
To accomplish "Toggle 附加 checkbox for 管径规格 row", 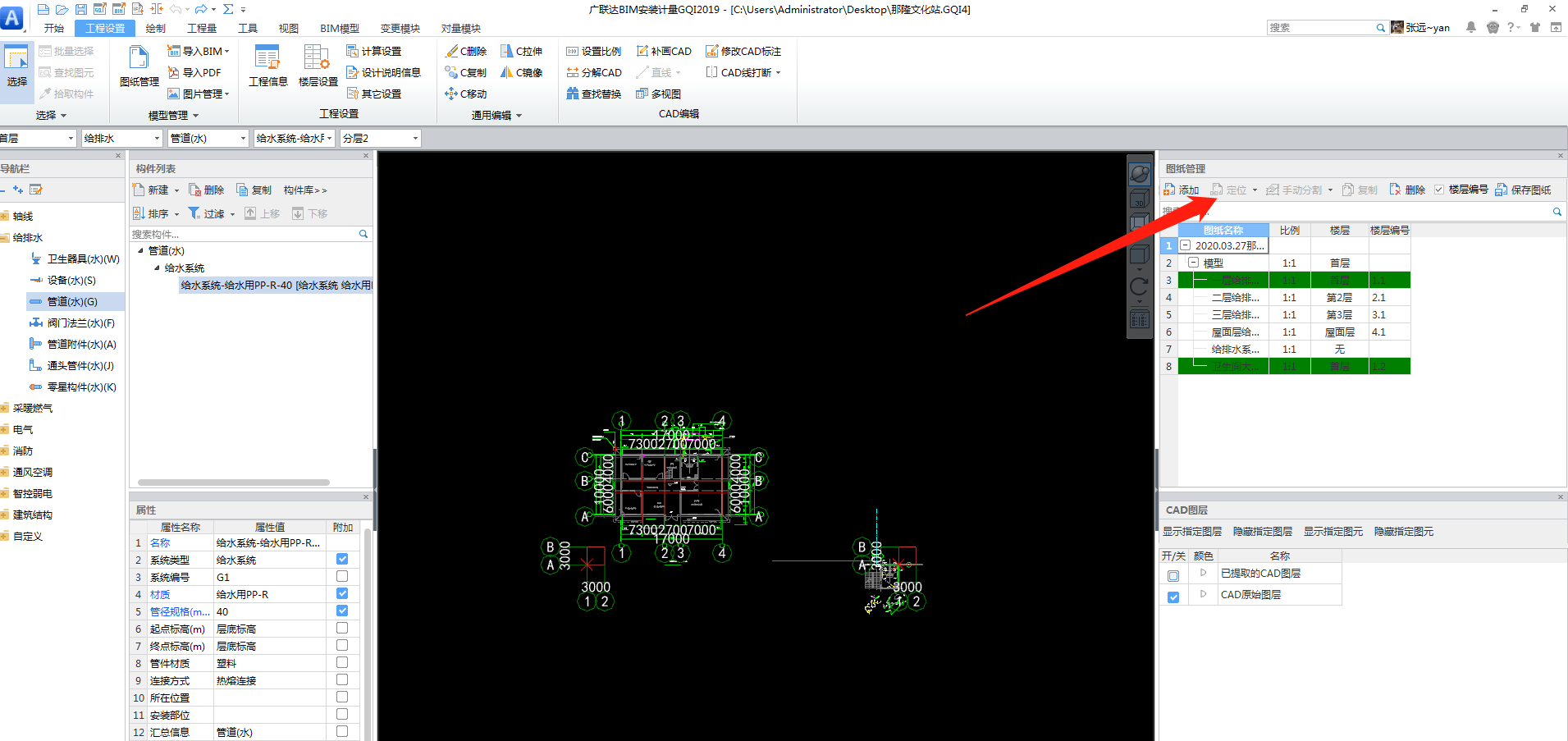I will (342, 611).
